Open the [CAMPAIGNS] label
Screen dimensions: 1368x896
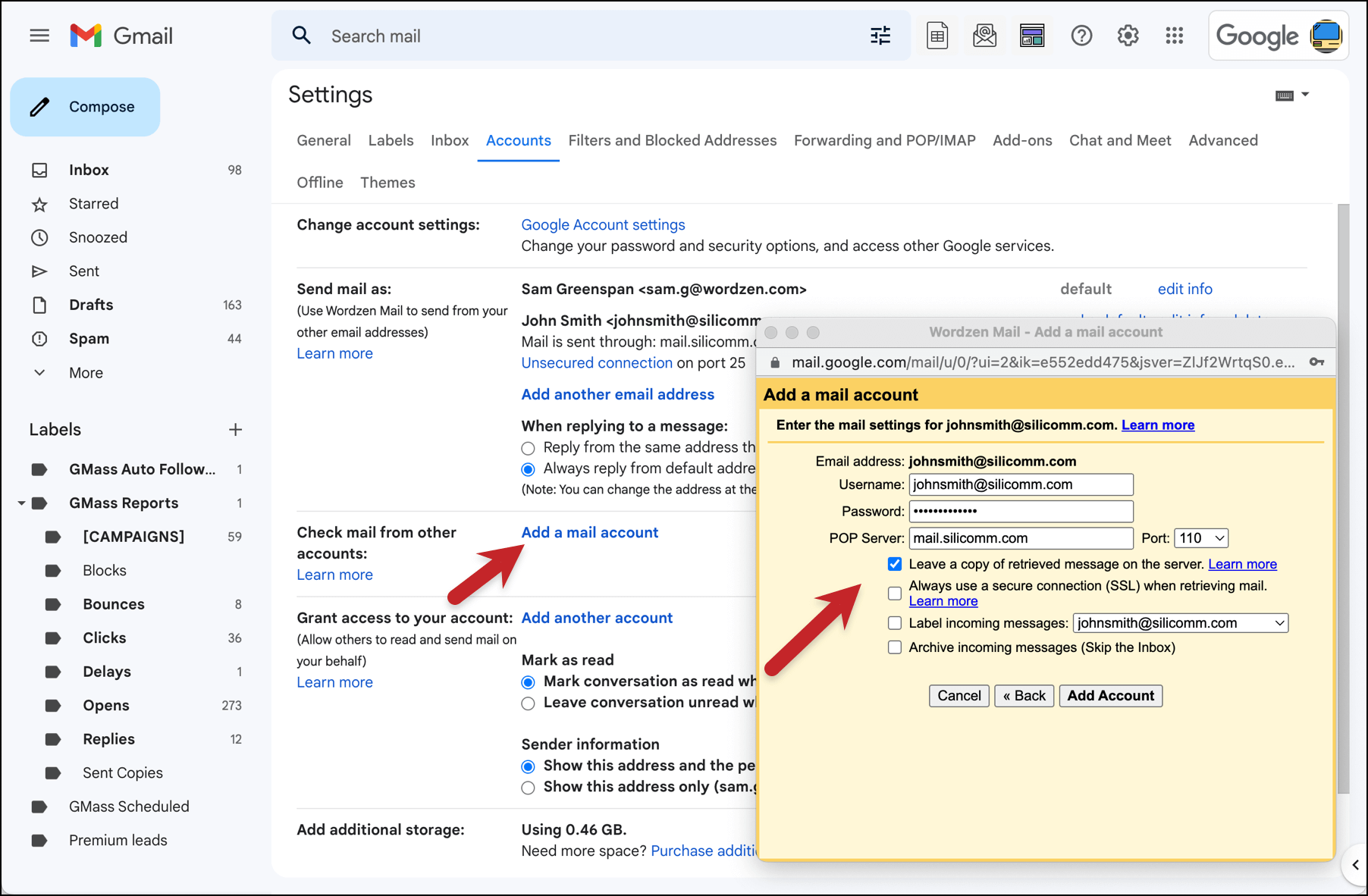click(133, 537)
